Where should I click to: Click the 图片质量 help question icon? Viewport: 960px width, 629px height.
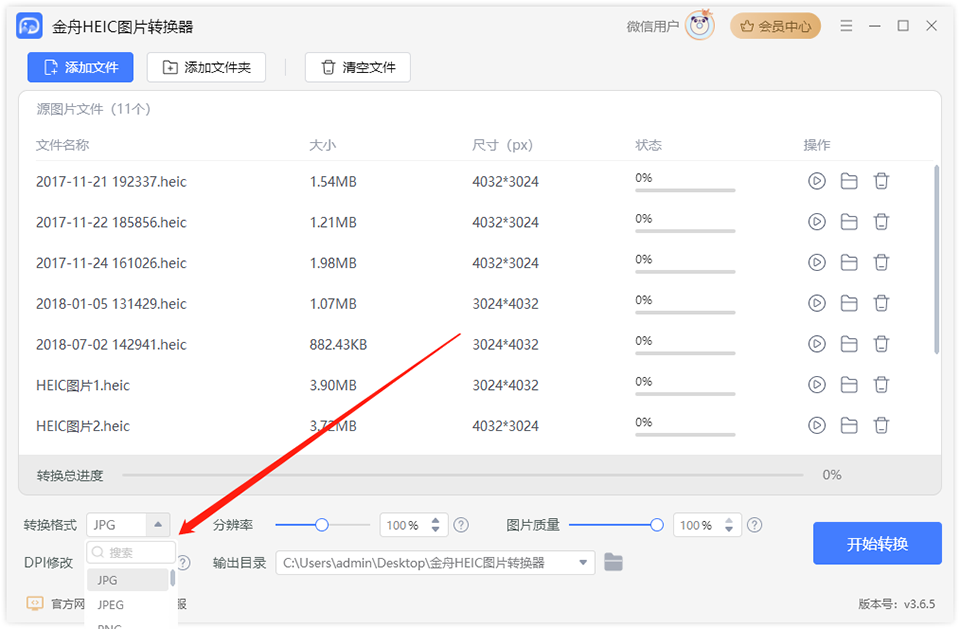coord(754,525)
